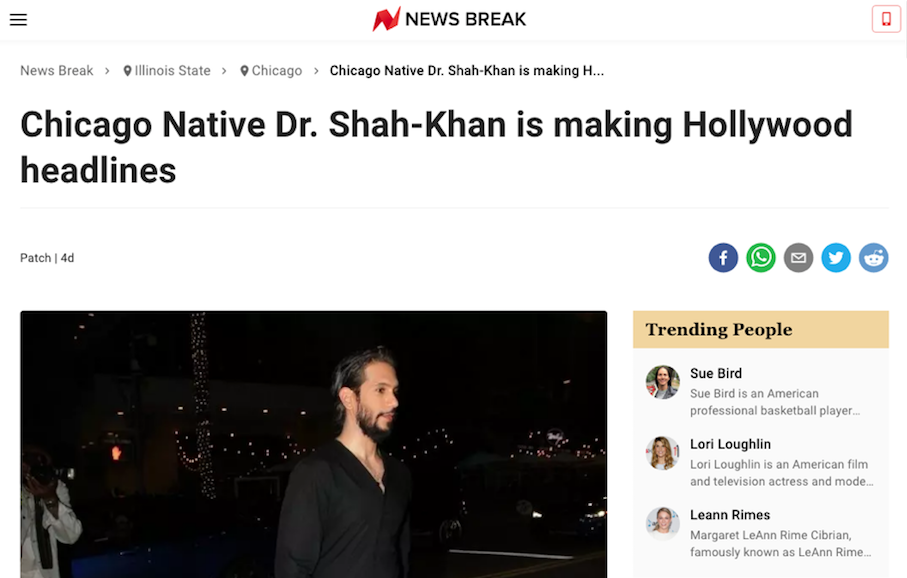
Task: Click Leann Rimes' avatar thumbnail
Action: coord(662,524)
